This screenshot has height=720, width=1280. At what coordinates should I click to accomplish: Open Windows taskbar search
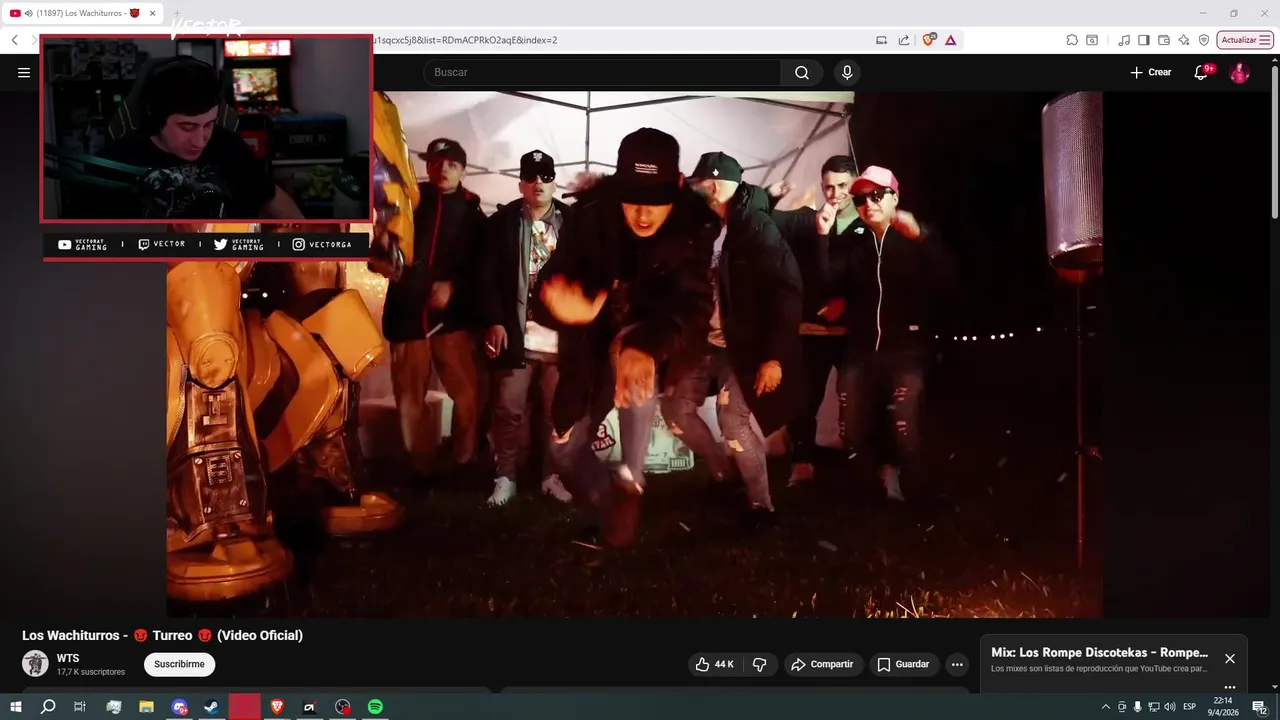(48, 707)
